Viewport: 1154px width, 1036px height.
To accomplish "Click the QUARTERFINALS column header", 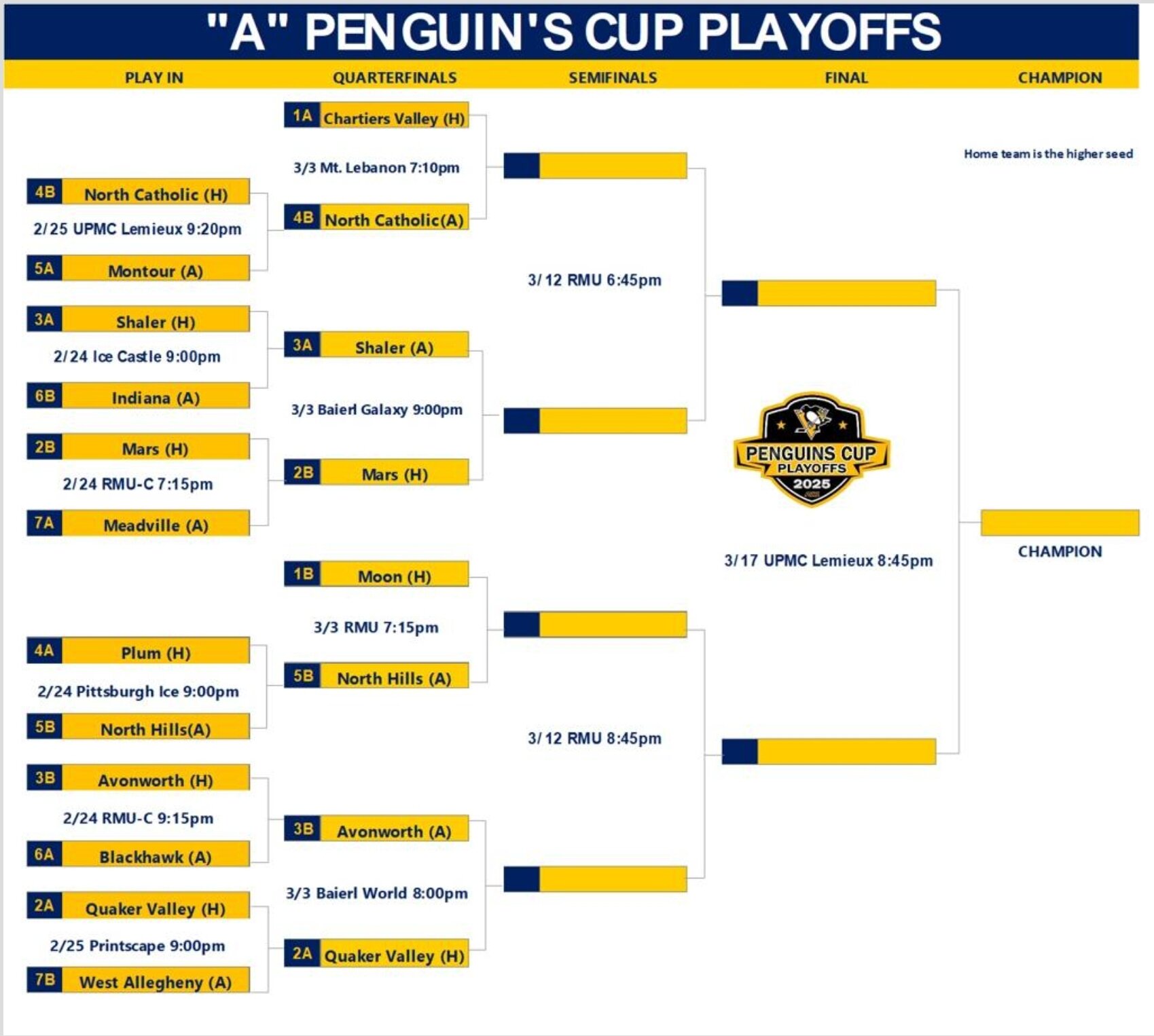I will (x=395, y=77).
